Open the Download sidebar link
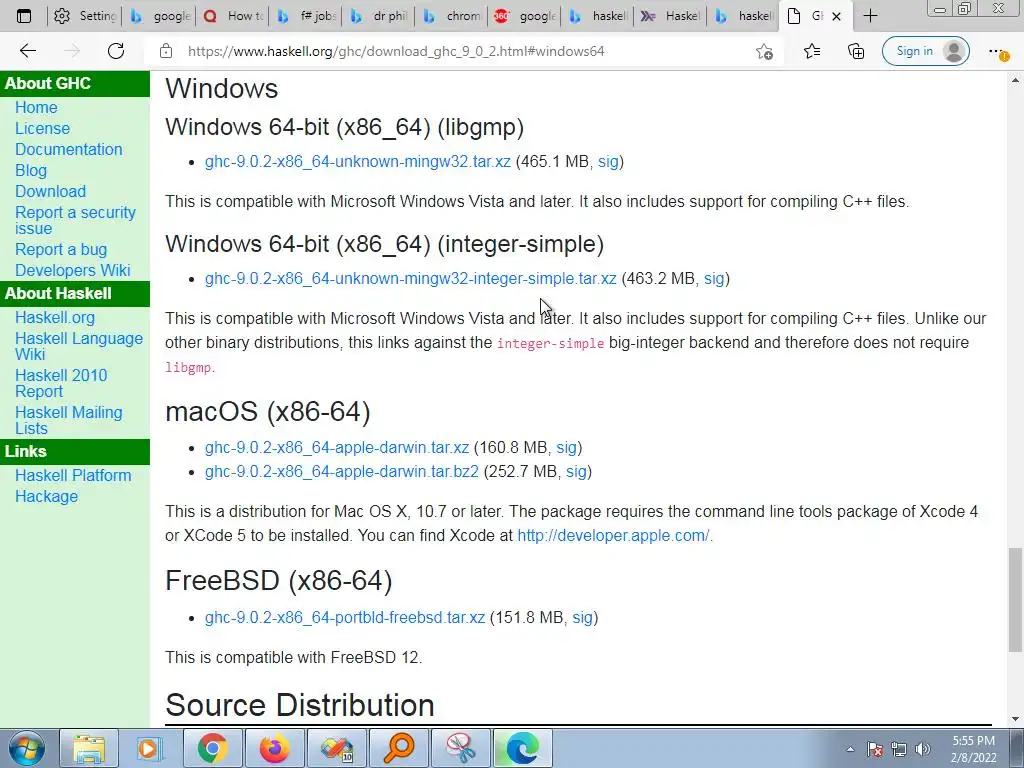Viewport: 1024px width, 768px height. [50, 191]
